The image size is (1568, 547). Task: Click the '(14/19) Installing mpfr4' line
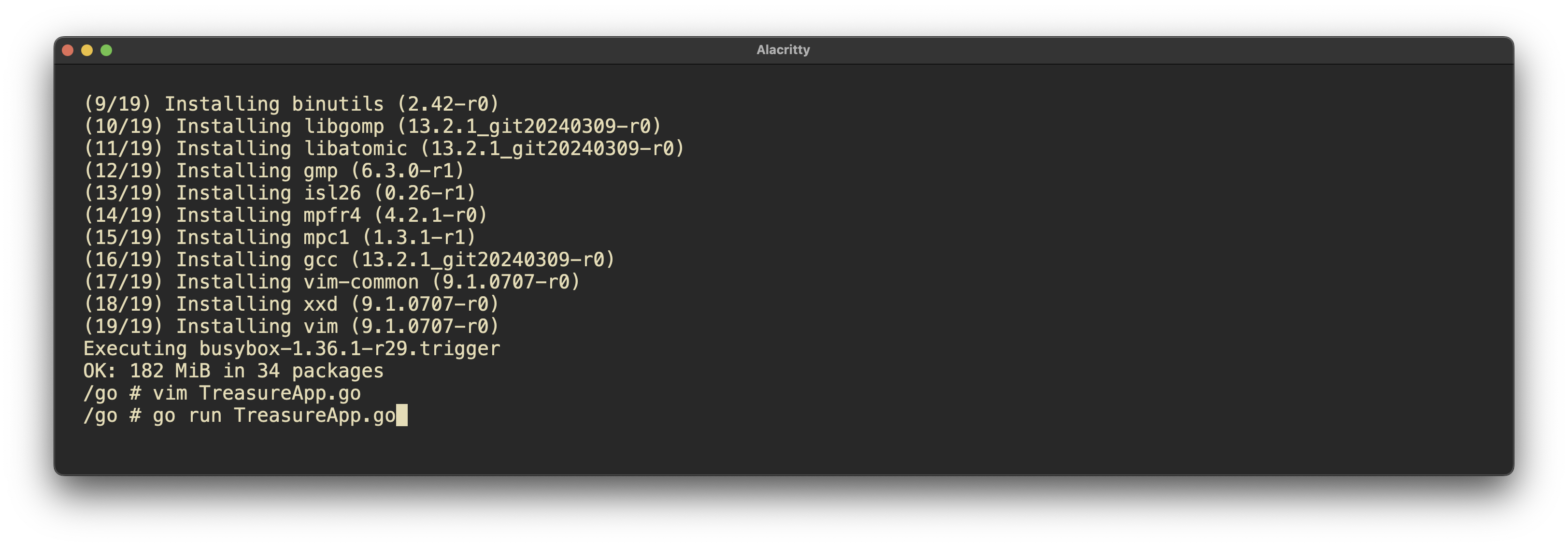285,215
